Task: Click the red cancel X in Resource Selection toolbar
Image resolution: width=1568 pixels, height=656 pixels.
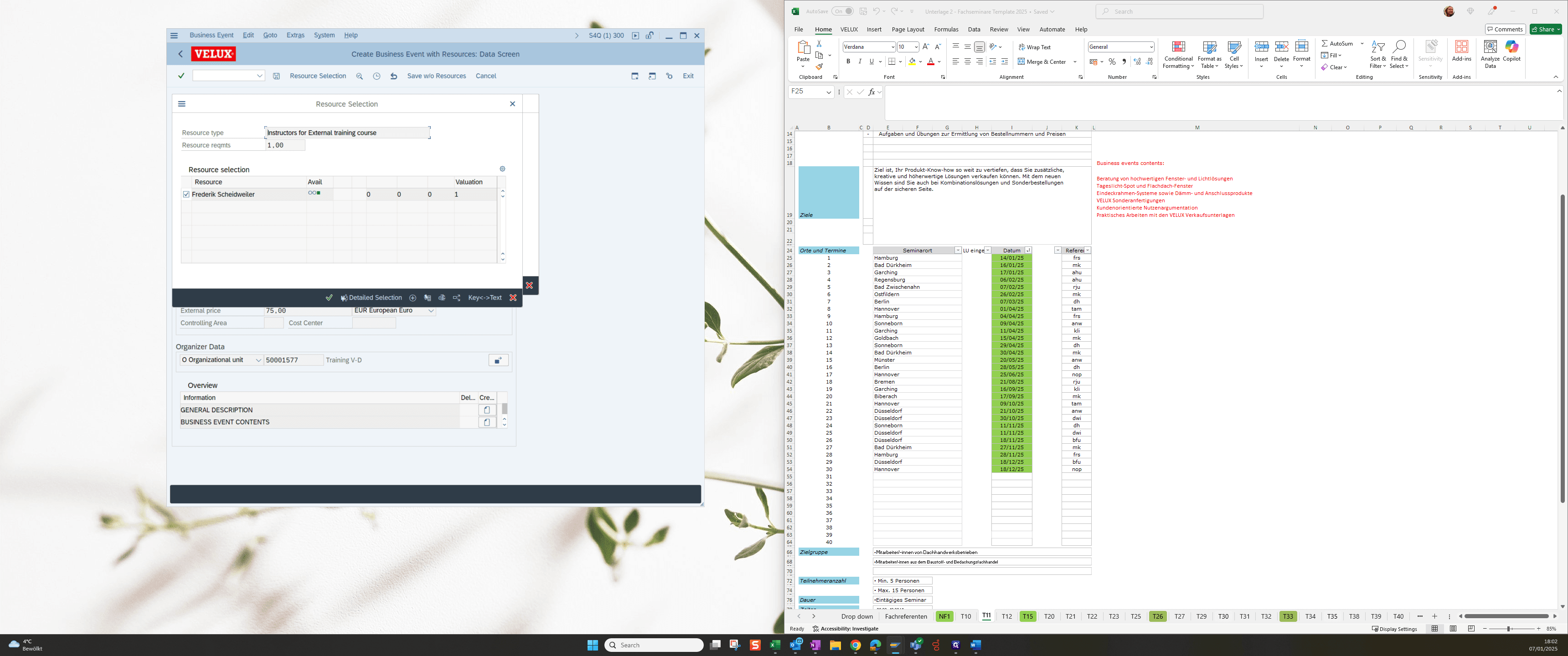Action: point(513,297)
